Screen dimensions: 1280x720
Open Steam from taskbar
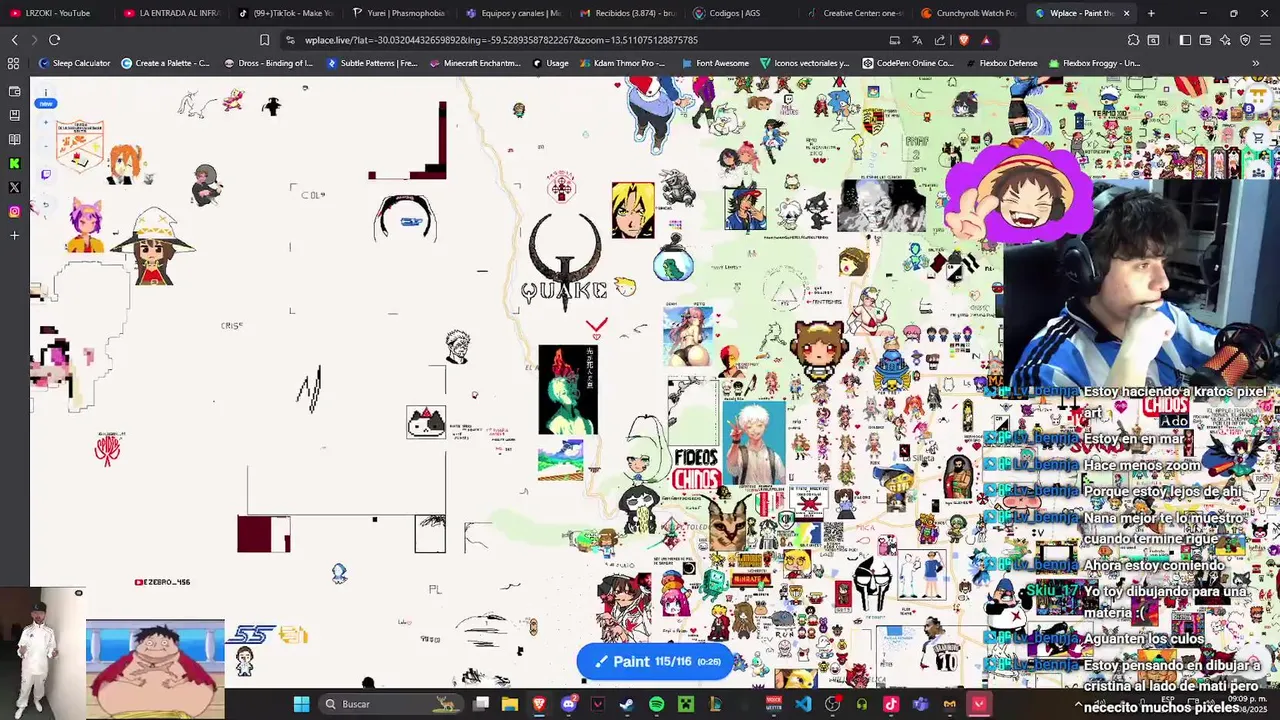coord(627,704)
